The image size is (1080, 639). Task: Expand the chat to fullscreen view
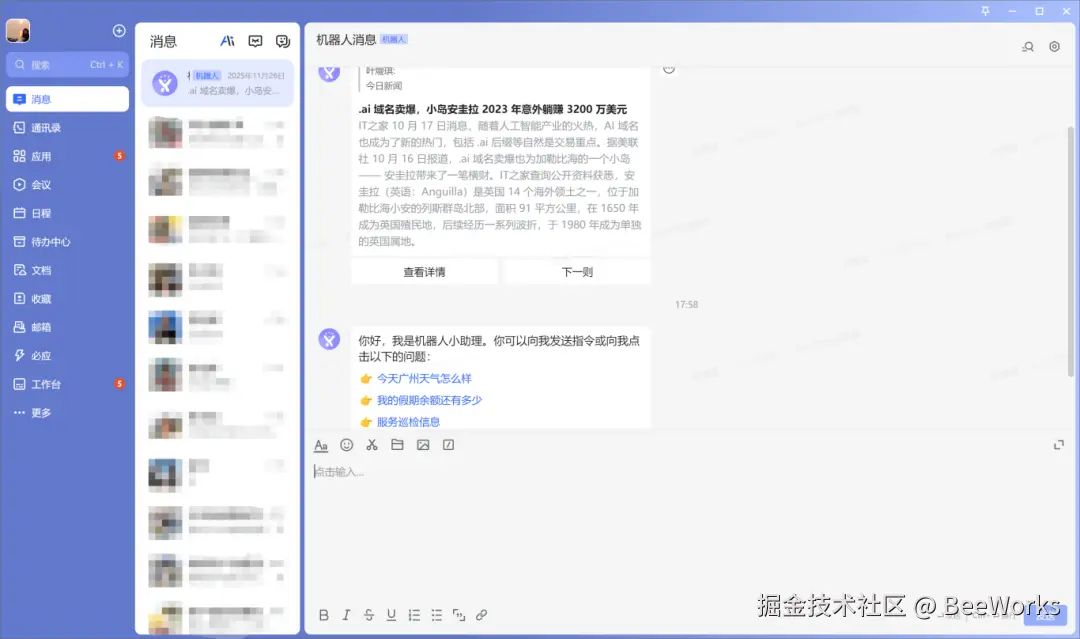coord(1059,443)
